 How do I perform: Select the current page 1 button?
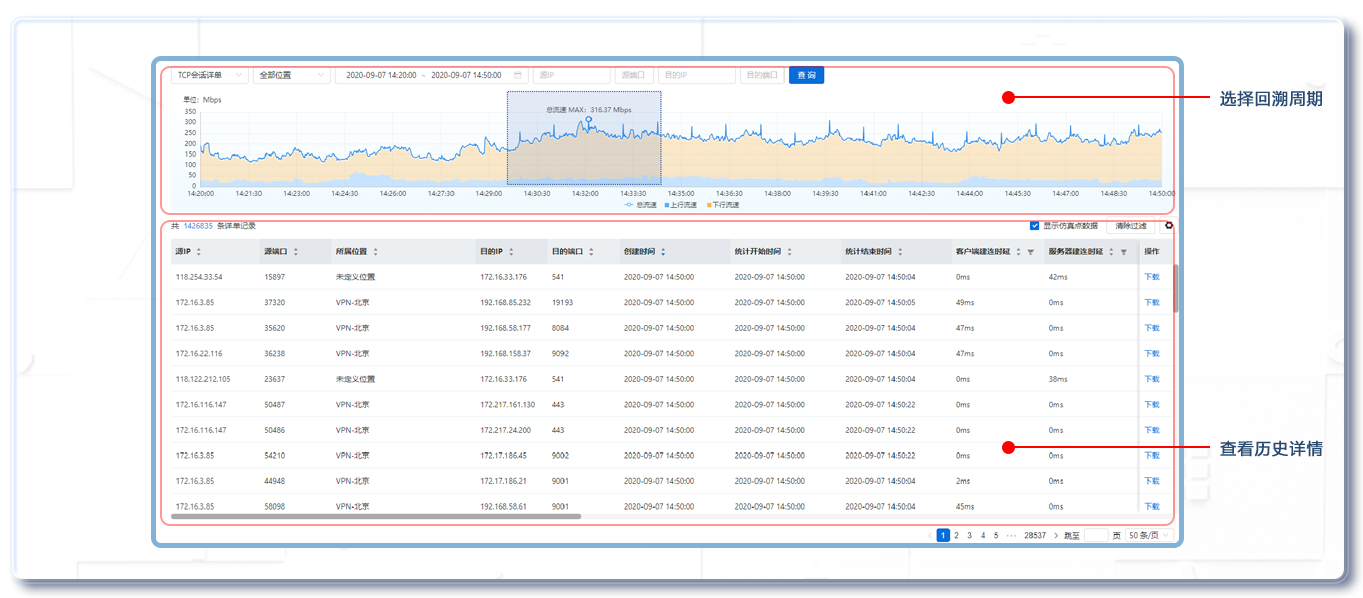click(x=943, y=536)
